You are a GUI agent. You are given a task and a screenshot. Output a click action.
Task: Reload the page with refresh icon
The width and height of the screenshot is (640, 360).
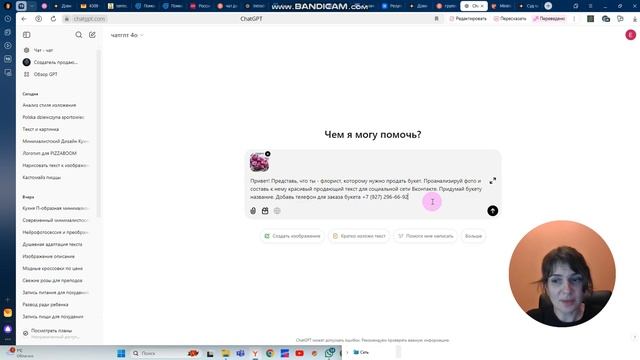pos(53,19)
